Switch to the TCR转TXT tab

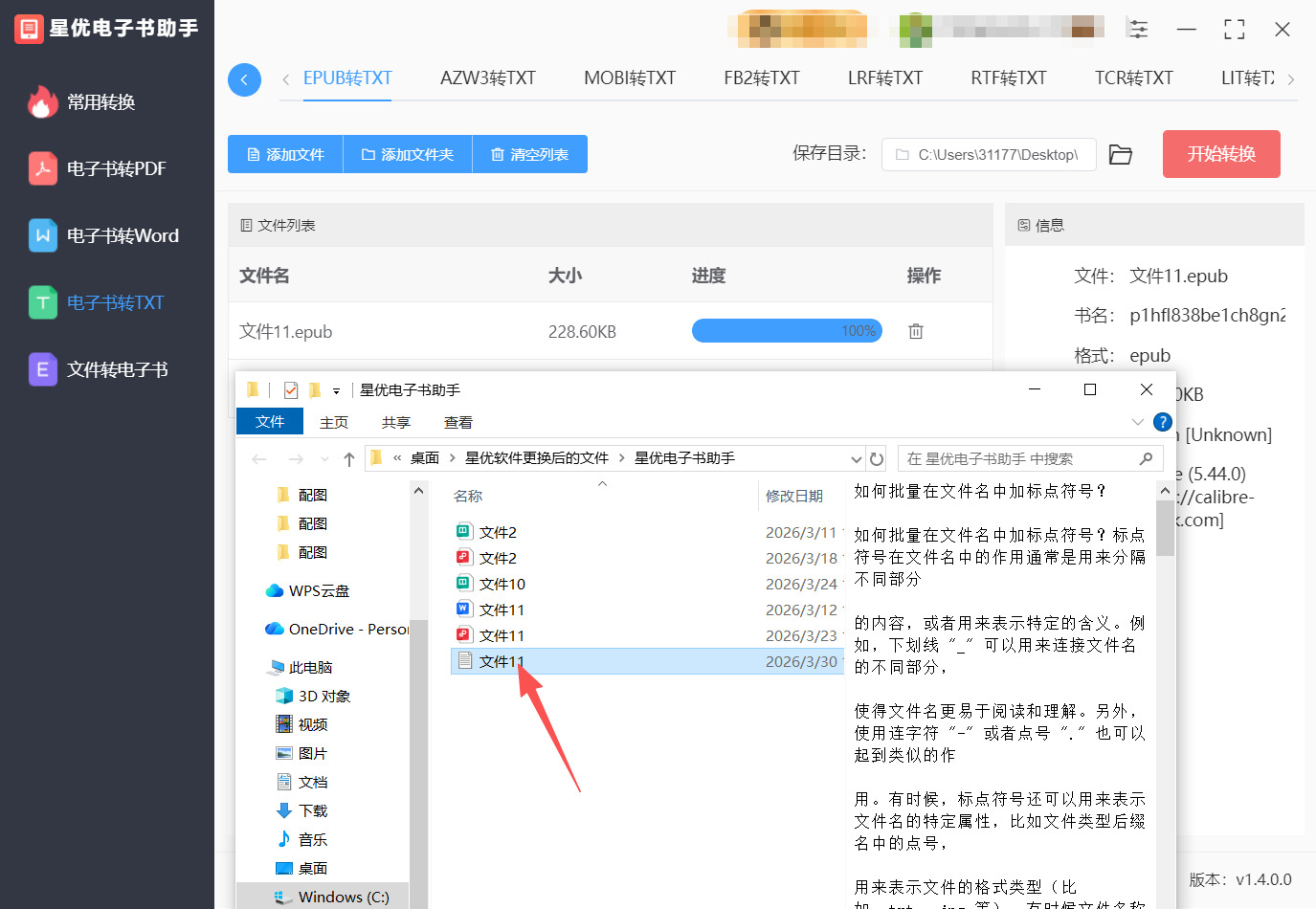point(1134,78)
